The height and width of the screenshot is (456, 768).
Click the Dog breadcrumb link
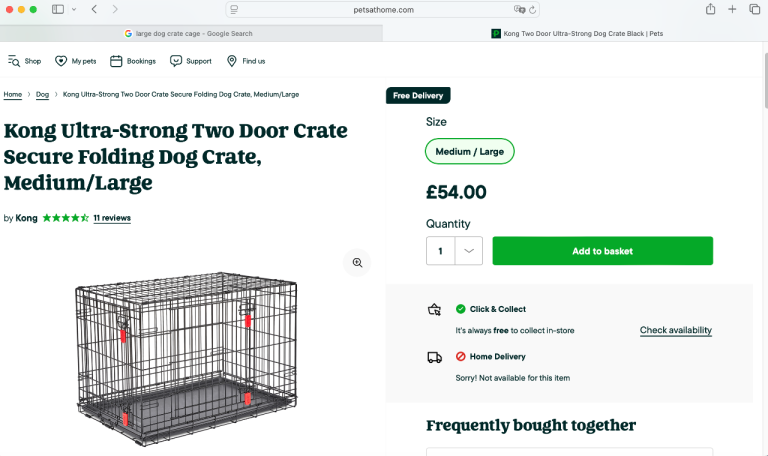pyautogui.click(x=42, y=95)
